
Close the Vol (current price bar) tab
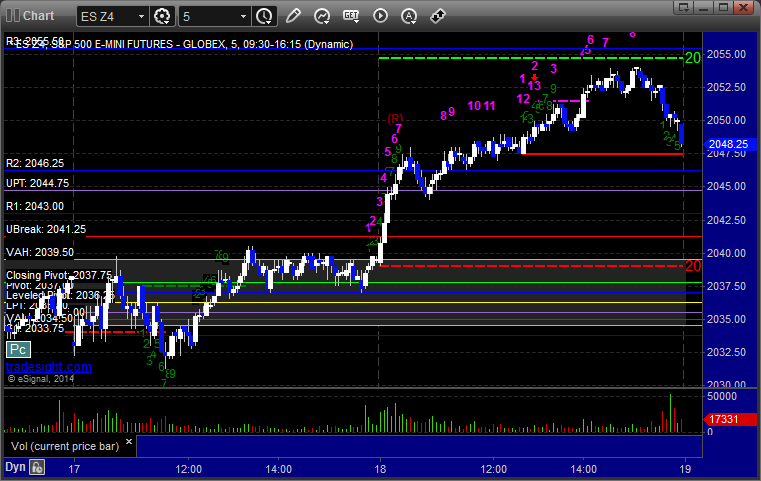[129, 442]
